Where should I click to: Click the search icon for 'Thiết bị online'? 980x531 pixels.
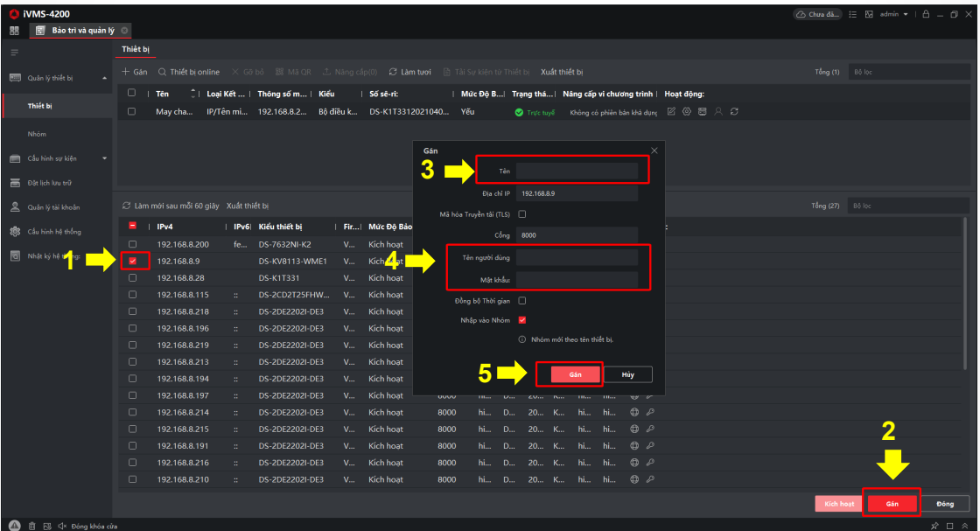(x=162, y=72)
